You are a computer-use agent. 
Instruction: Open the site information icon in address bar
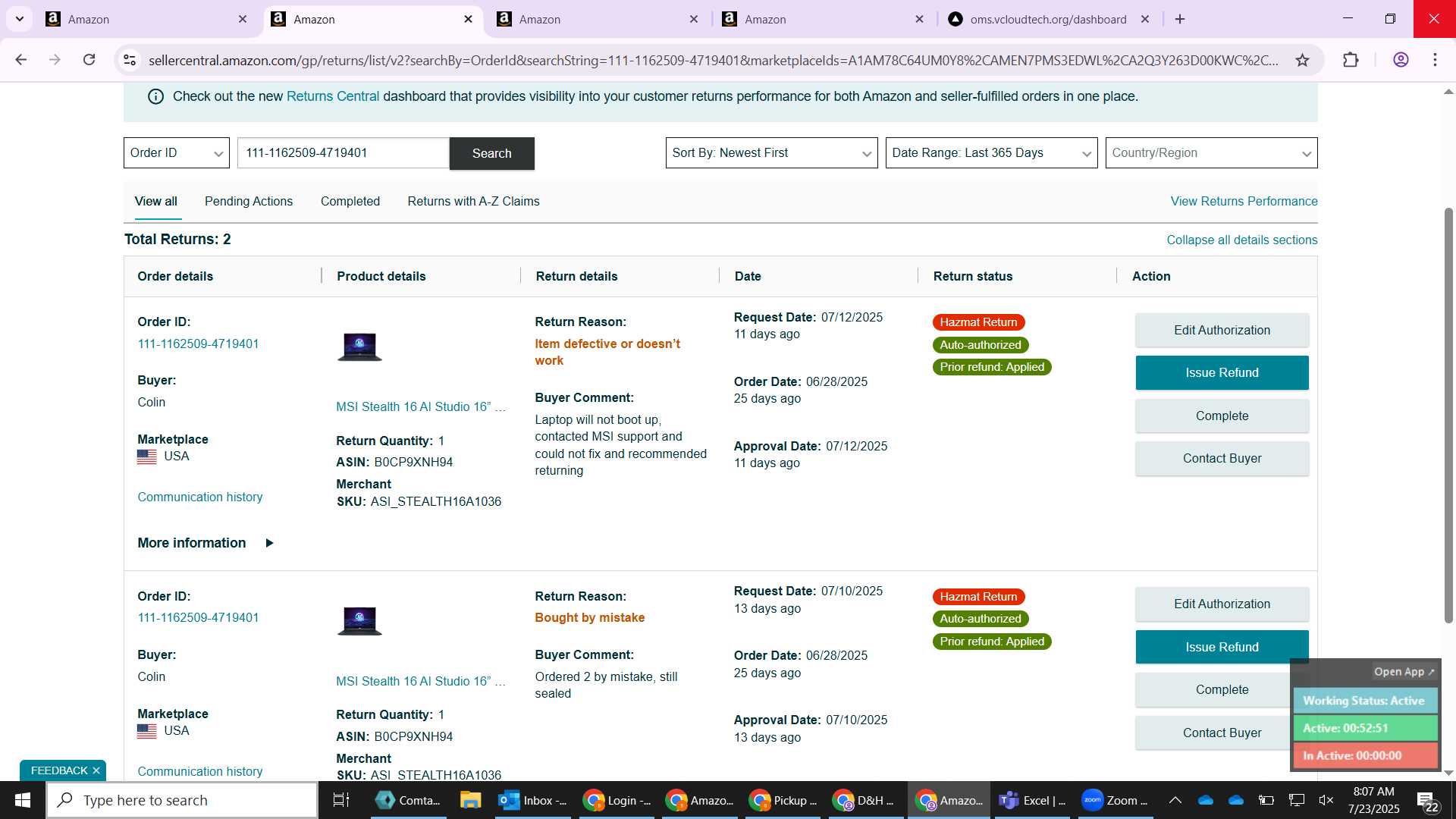coord(130,60)
